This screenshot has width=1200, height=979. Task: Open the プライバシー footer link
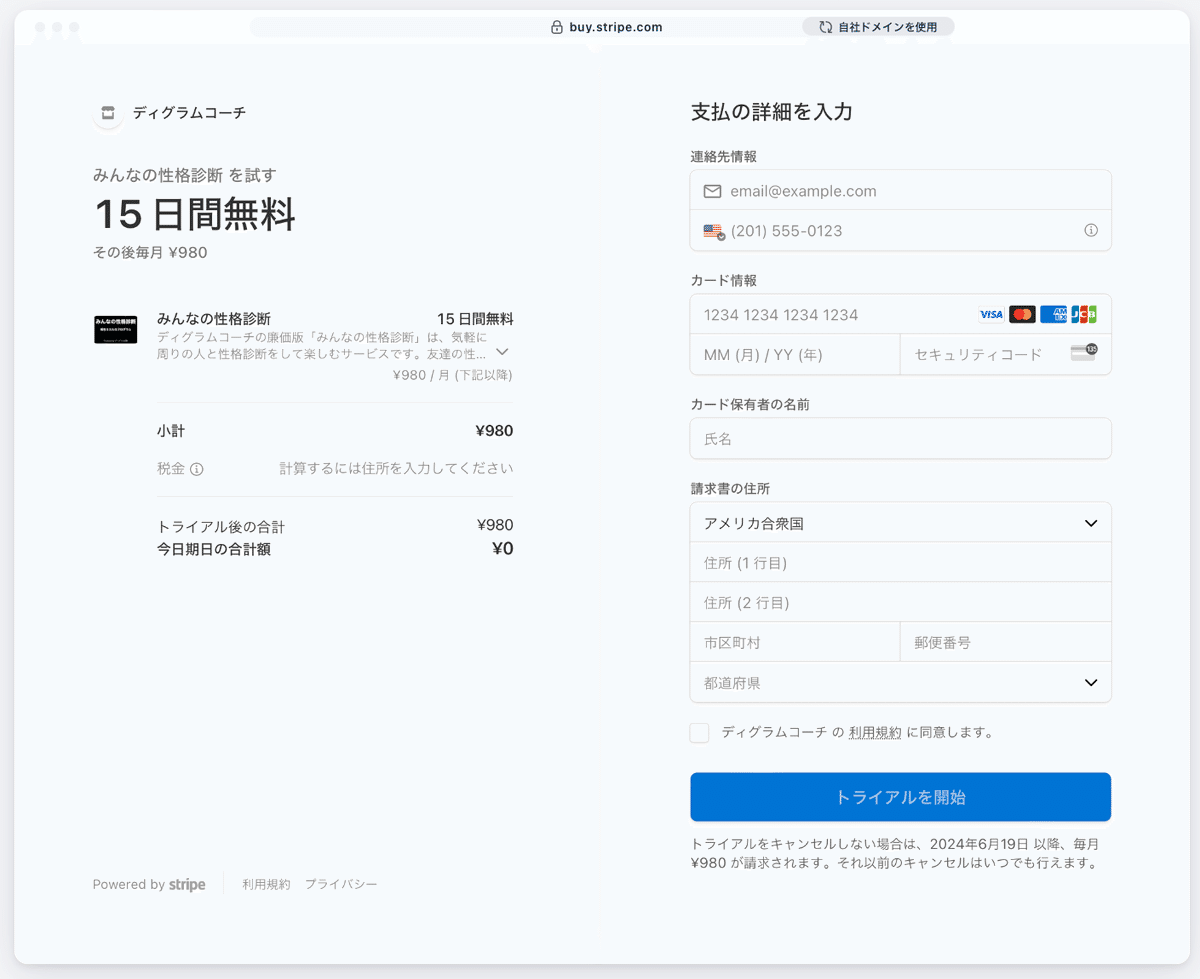pyautogui.click(x=341, y=884)
